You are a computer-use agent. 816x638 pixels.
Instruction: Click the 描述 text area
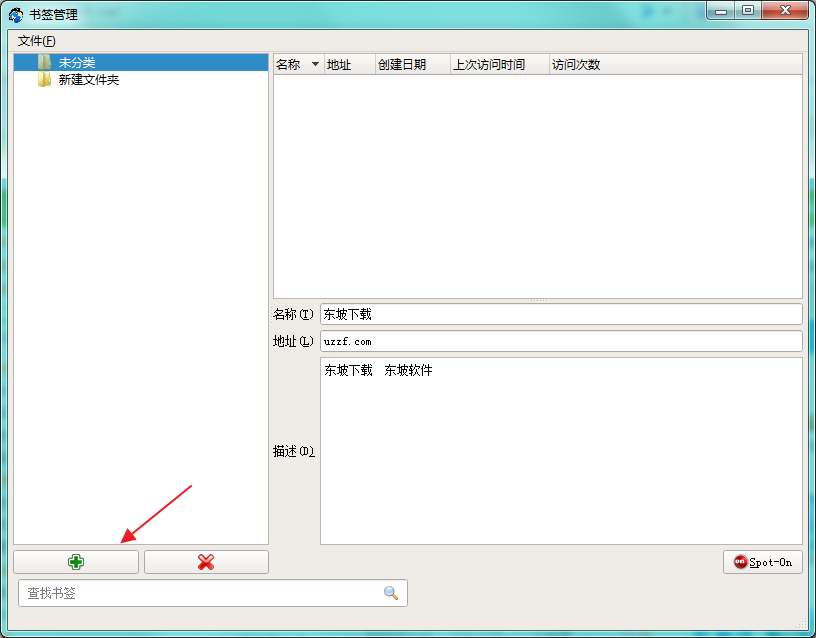[561, 451]
